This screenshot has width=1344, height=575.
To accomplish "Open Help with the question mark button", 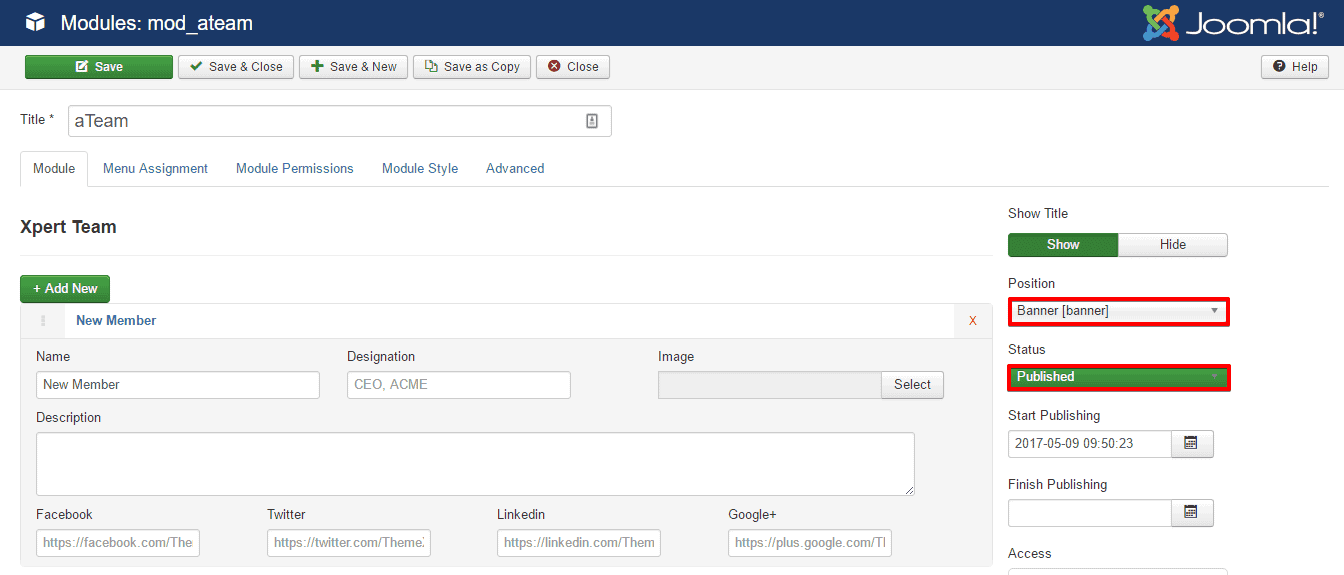I will point(1295,67).
